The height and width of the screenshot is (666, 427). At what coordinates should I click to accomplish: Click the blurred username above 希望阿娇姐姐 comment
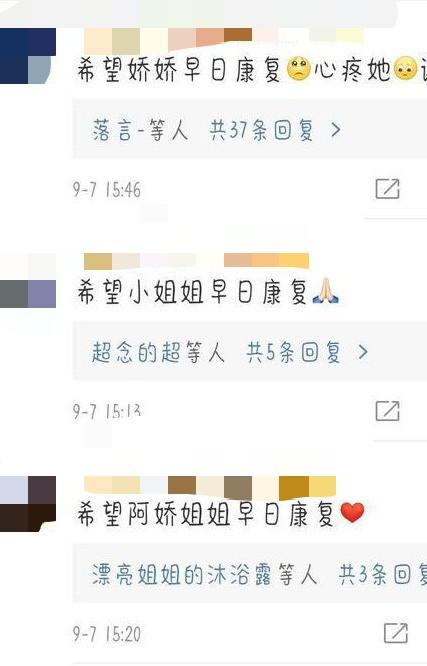click(x=210, y=486)
